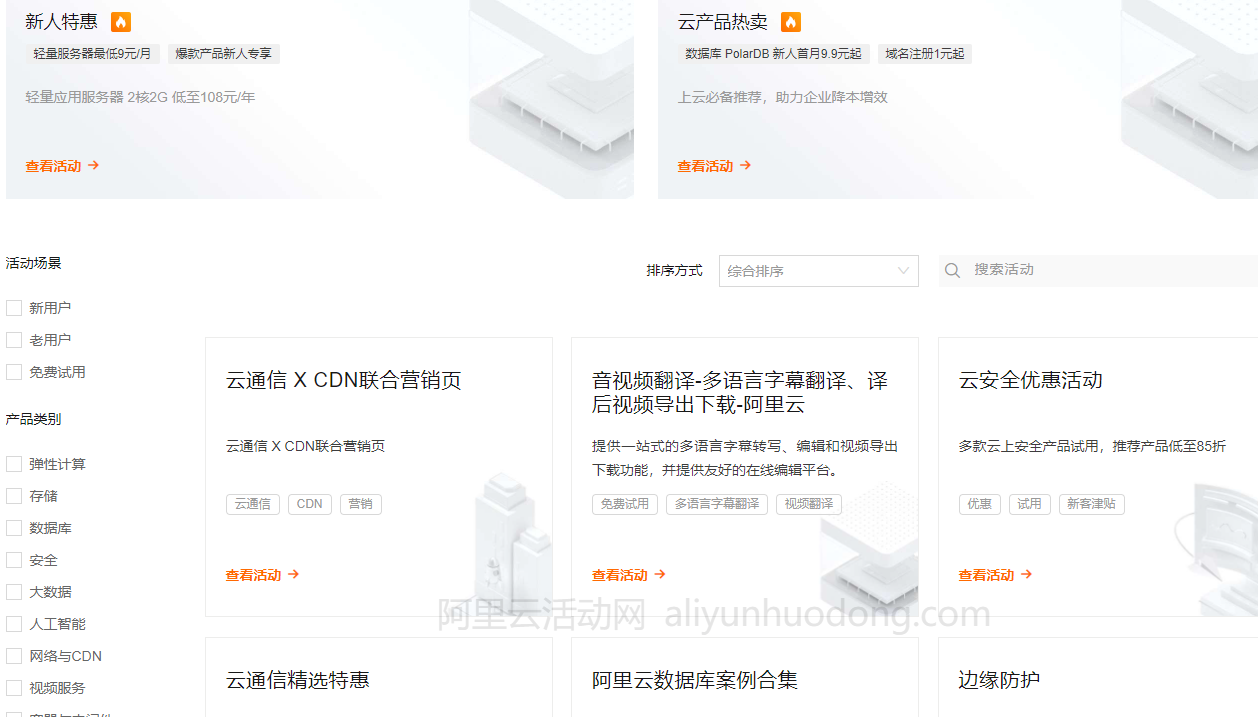The width and height of the screenshot is (1258, 717).
Task: Click the 搜索活动 search field
Action: point(1098,270)
